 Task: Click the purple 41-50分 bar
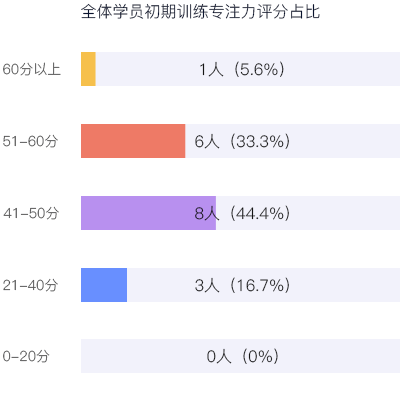pyautogui.click(x=148, y=213)
